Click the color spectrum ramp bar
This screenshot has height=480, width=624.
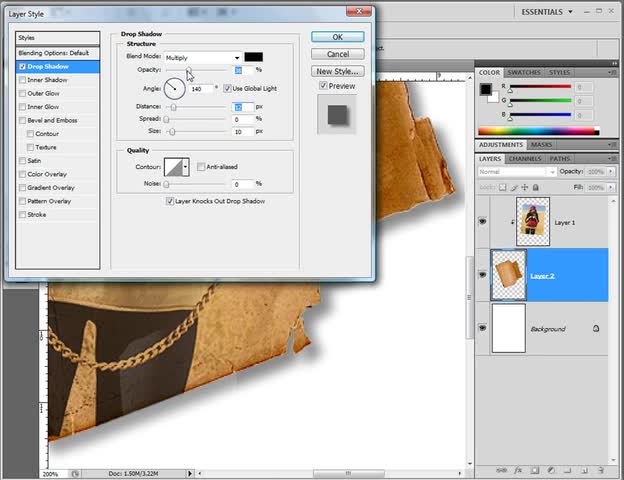pyautogui.click(x=538, y=131)
